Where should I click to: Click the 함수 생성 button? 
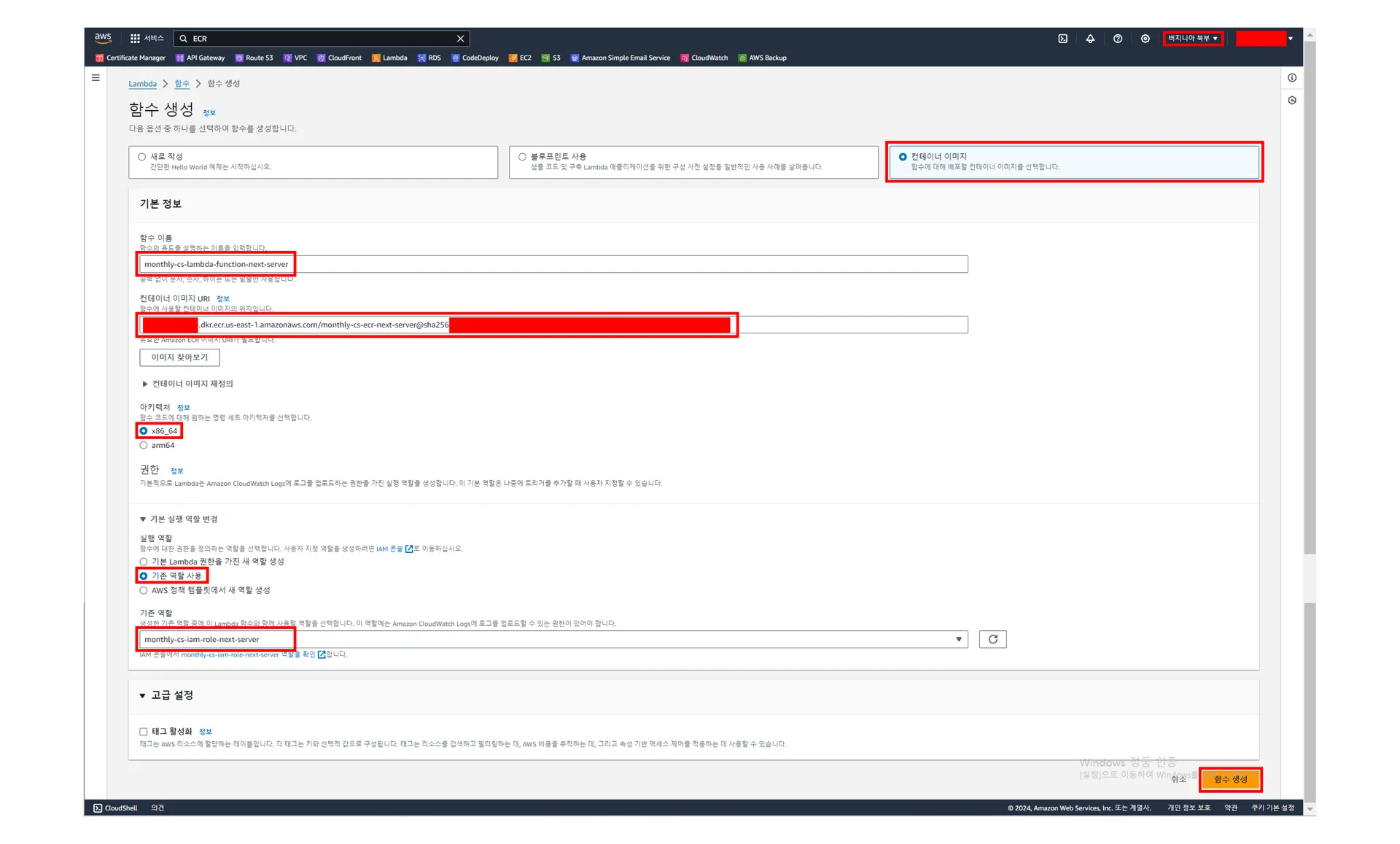point(1229,779)
